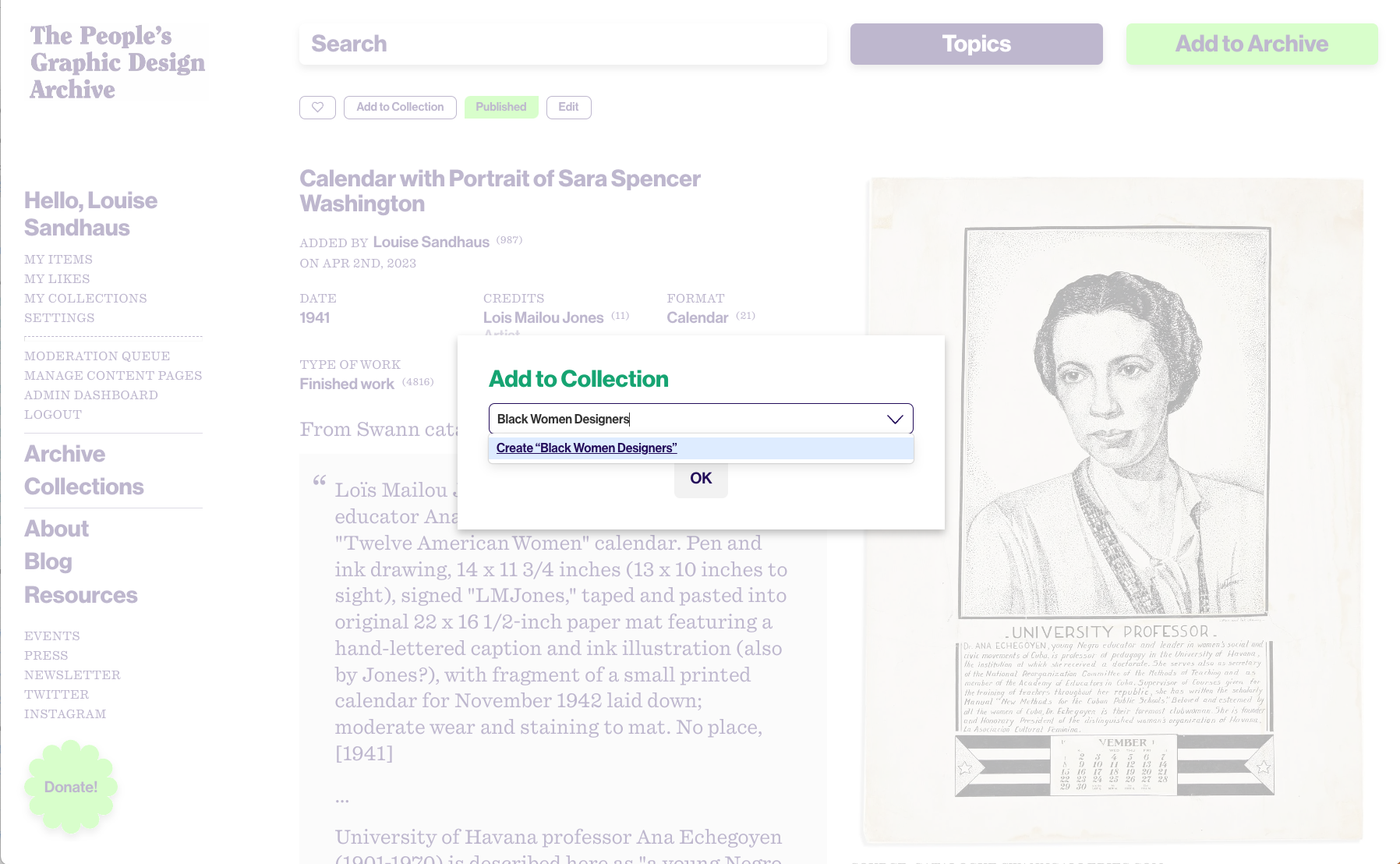Open the Topics menu button
This screenshot has height=864, width=1400.
976,44
